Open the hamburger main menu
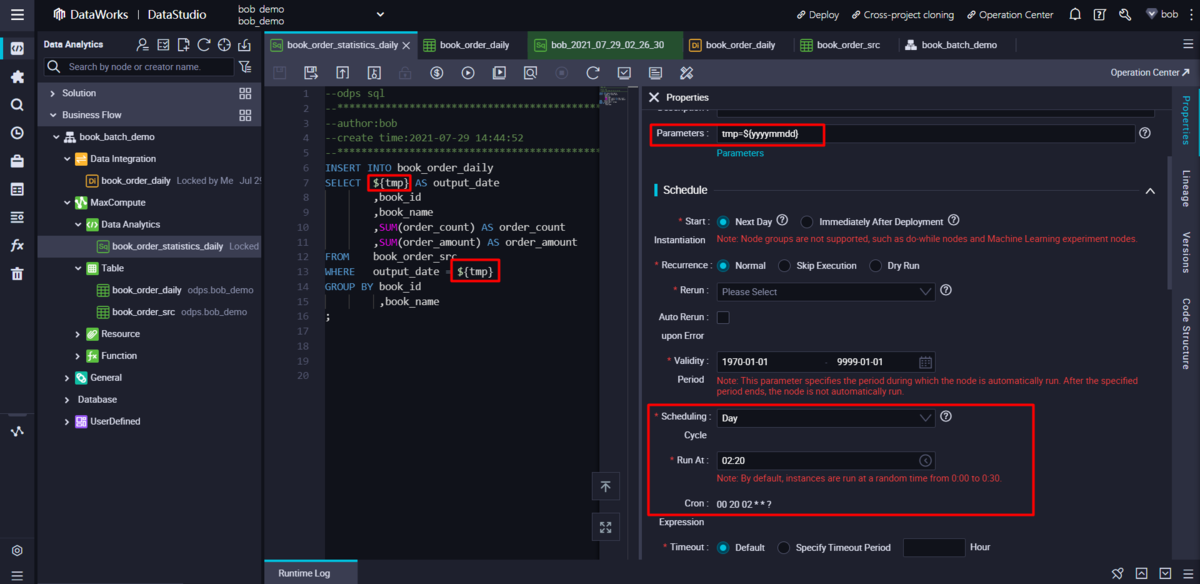 point(17,15)
